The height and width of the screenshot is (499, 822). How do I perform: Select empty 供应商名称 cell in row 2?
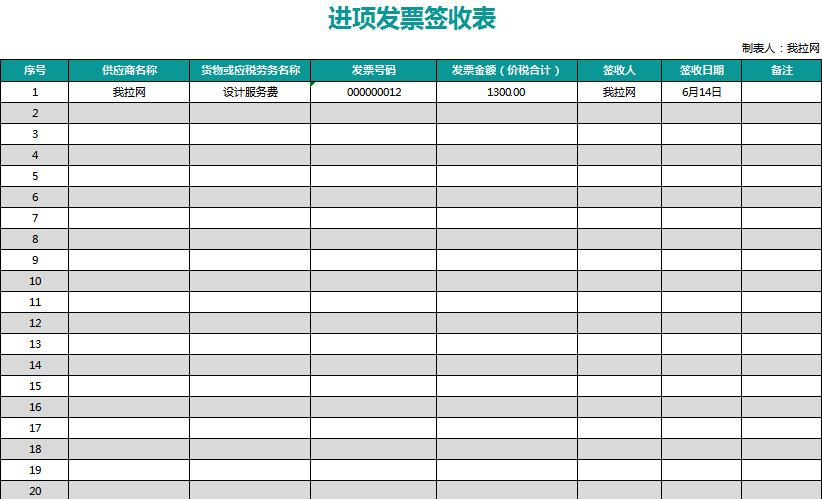pos(129,113)
